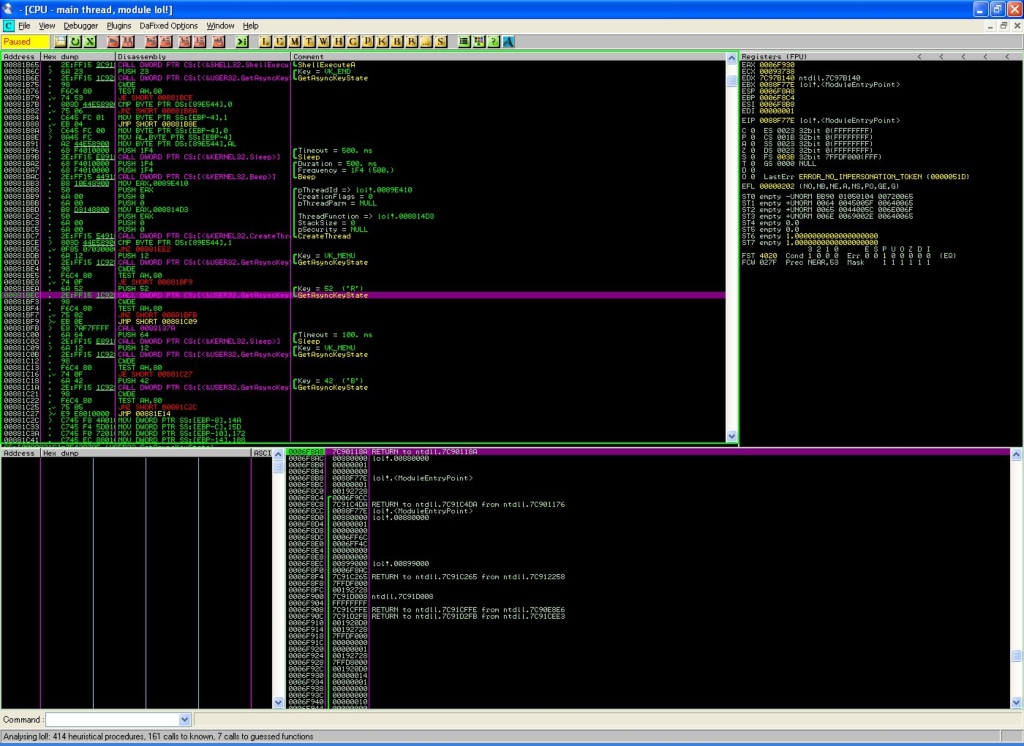This screenshot has height=746, width=1024.
Task: Click the Step over toolbar icon
Action: tap(166, 42)
